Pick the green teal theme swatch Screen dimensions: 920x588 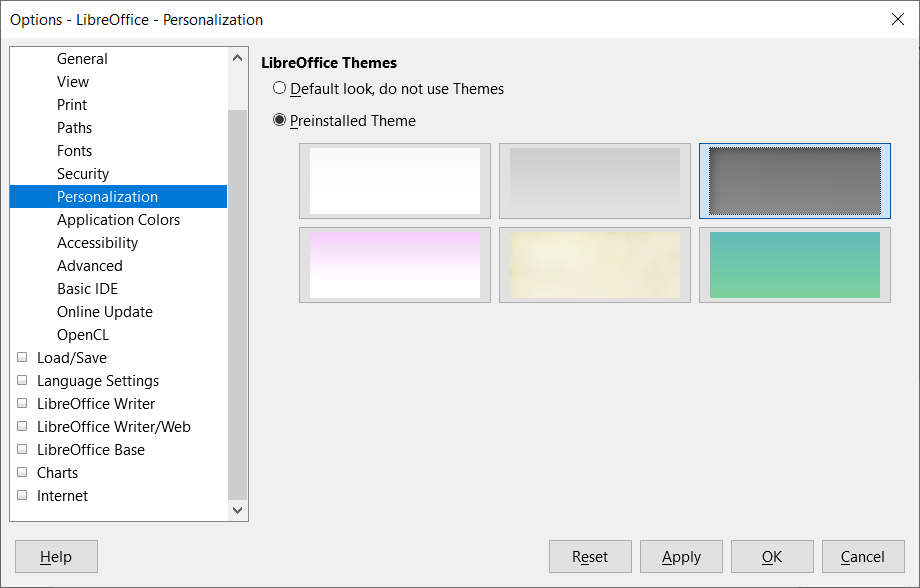(x=795, y=265)
